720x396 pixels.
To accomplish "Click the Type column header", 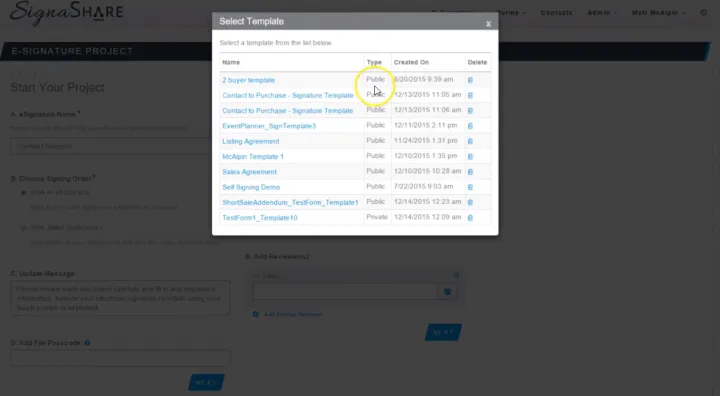I will click(x=374, y=62).
